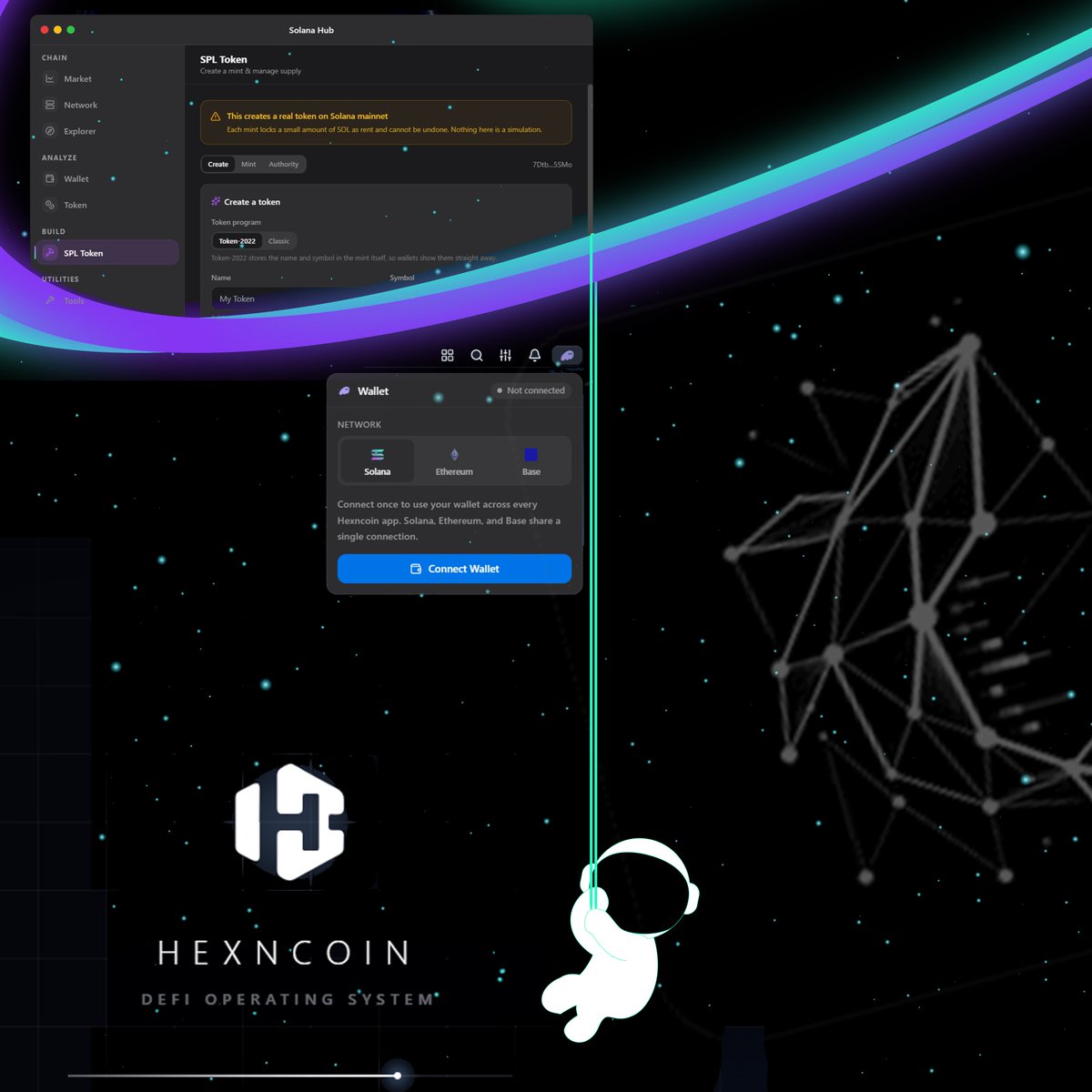Screen dimensions: 1092x1092
Task: Open the apps grid icon
Action: click(x=447, y=355)
